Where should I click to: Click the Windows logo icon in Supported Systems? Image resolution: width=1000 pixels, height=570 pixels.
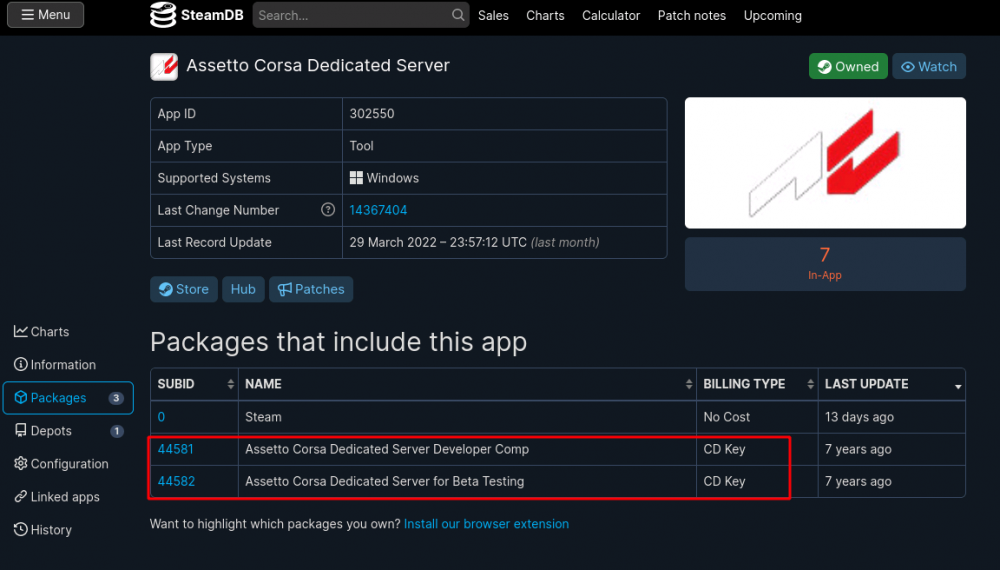[356, 178]
